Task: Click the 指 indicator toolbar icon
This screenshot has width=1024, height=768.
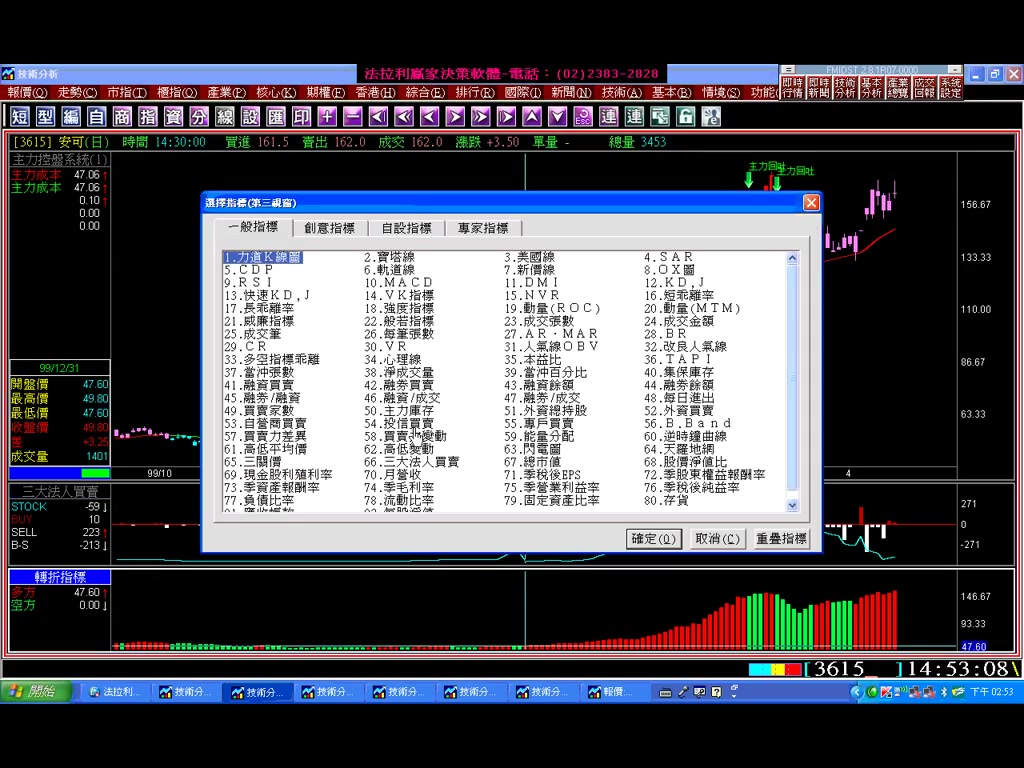Action: [x=148, y=117]
